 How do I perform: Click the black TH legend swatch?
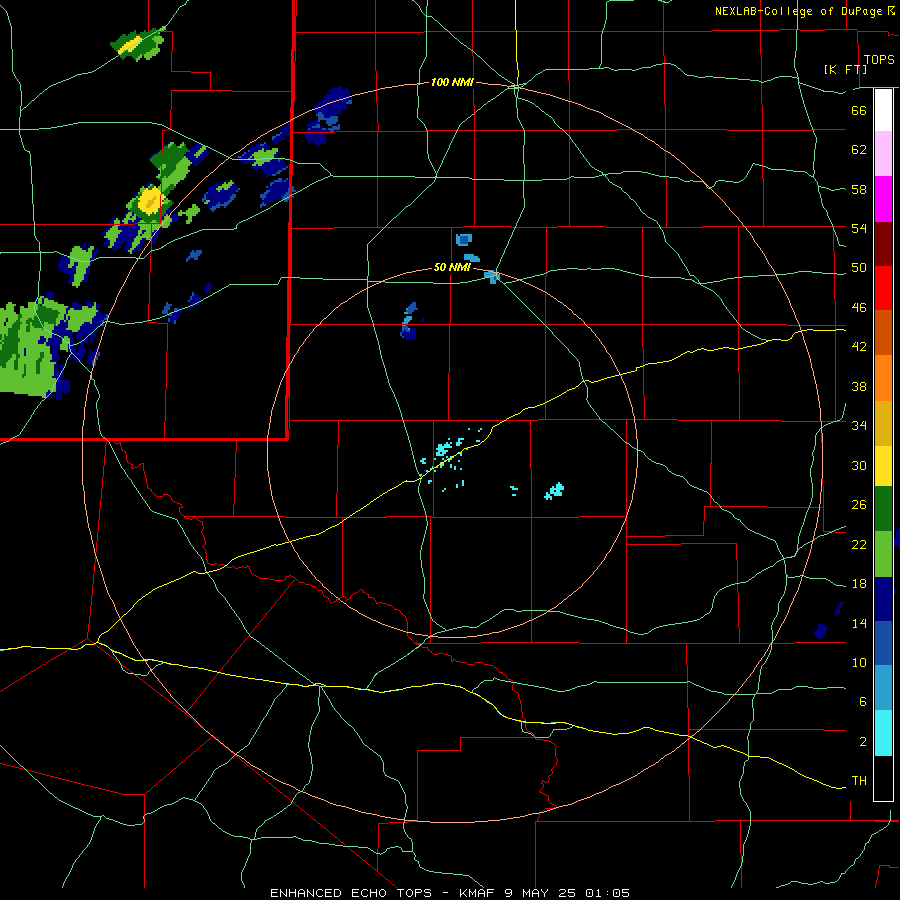(883, 778)
